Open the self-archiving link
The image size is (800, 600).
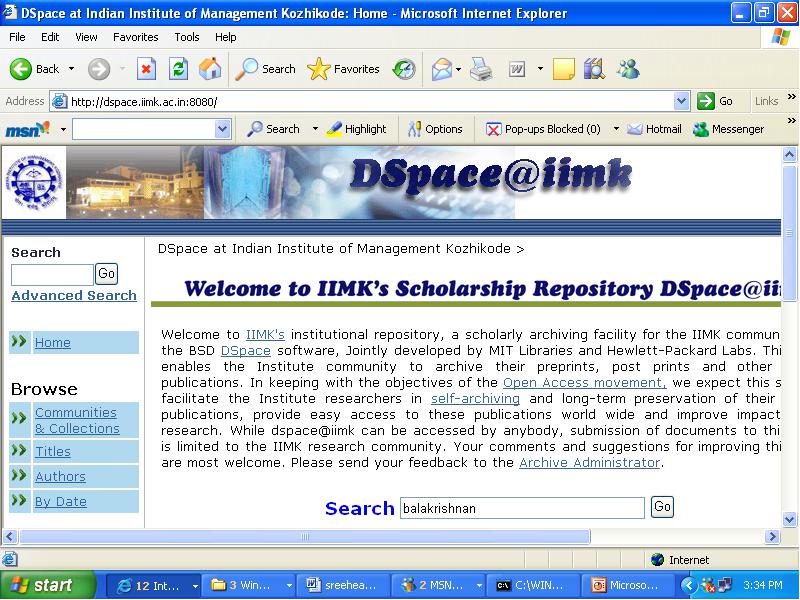[475, 398]
